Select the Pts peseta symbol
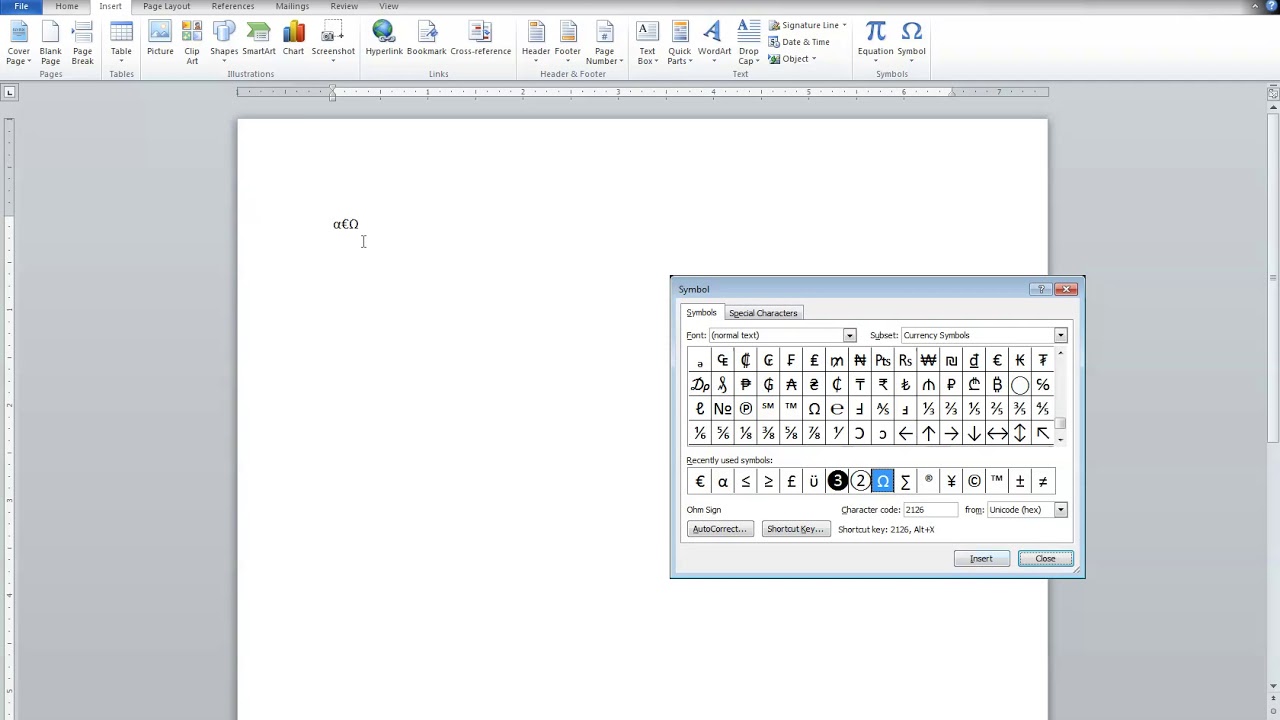 tap(883, 360)
